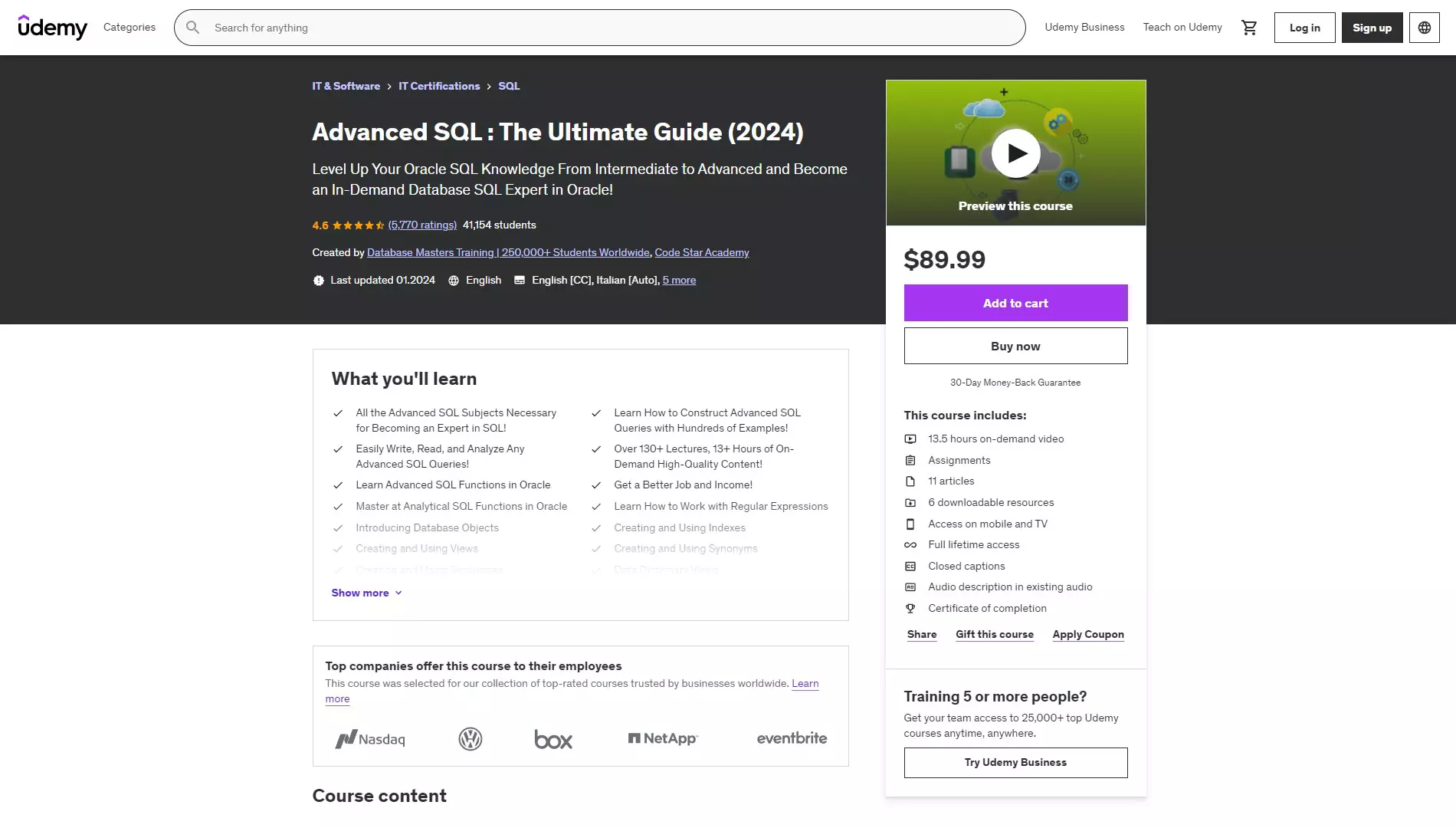
Task: Open the Categories menu
Action: click(129, 27)
